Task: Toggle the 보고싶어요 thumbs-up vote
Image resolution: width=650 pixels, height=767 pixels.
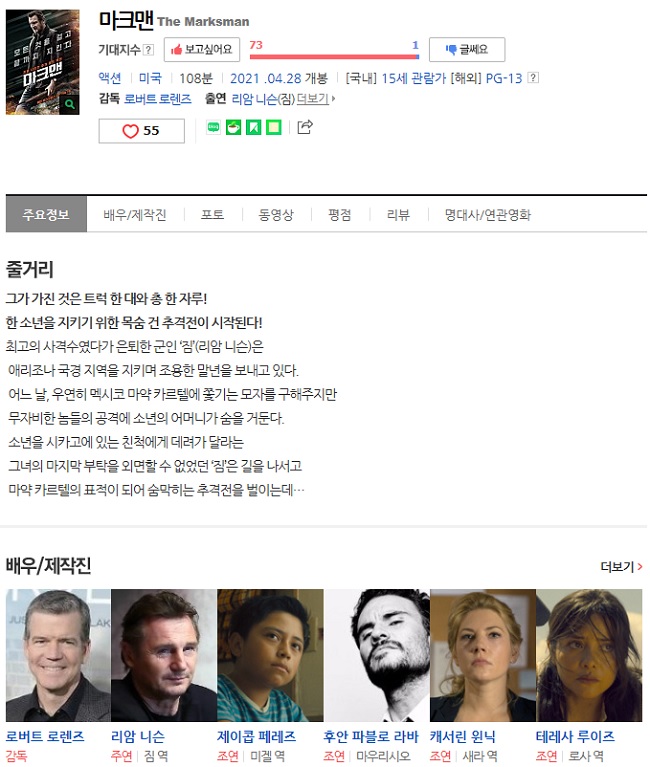Action: pos(202,49)
